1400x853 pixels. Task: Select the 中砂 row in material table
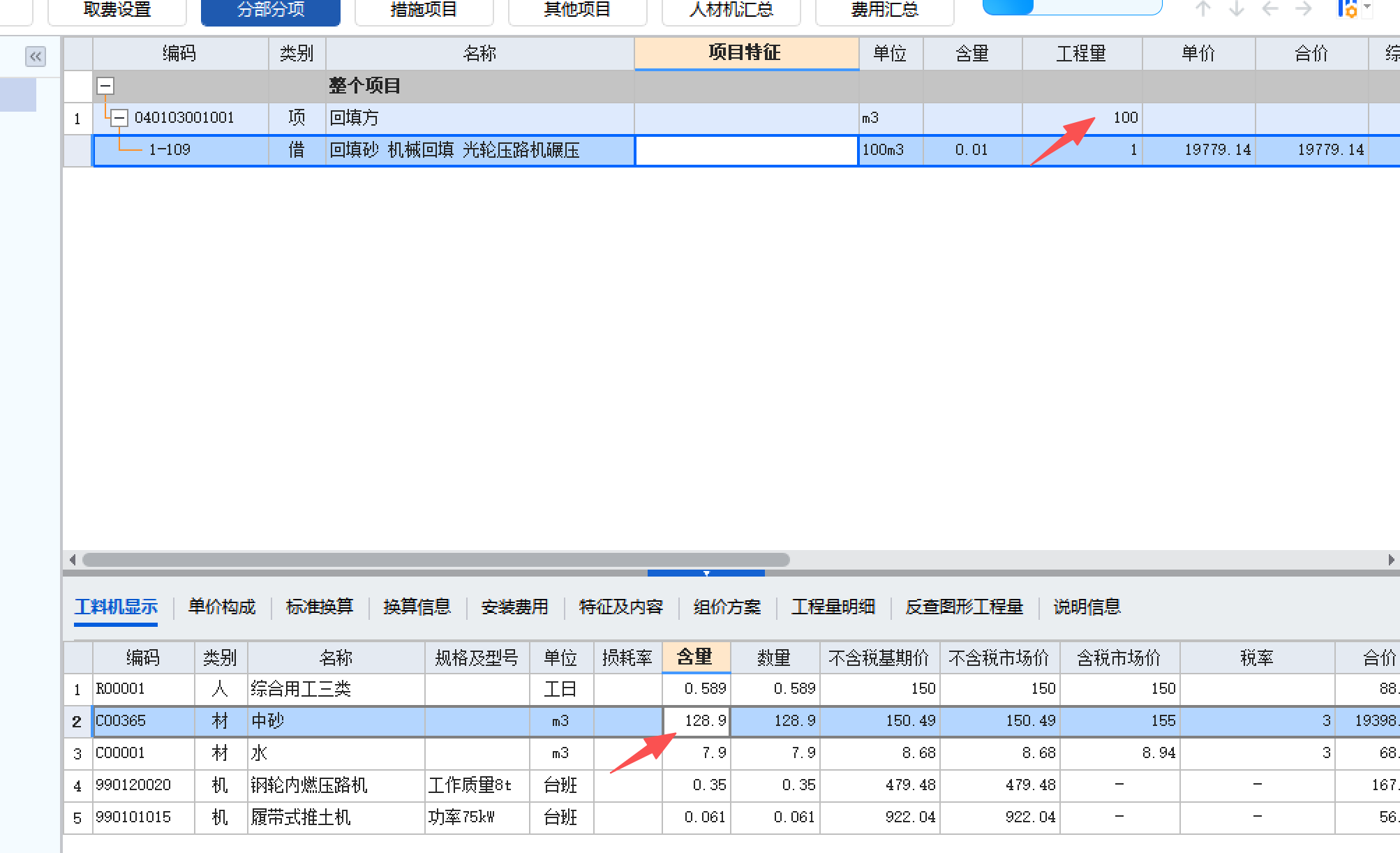(267, 721)
